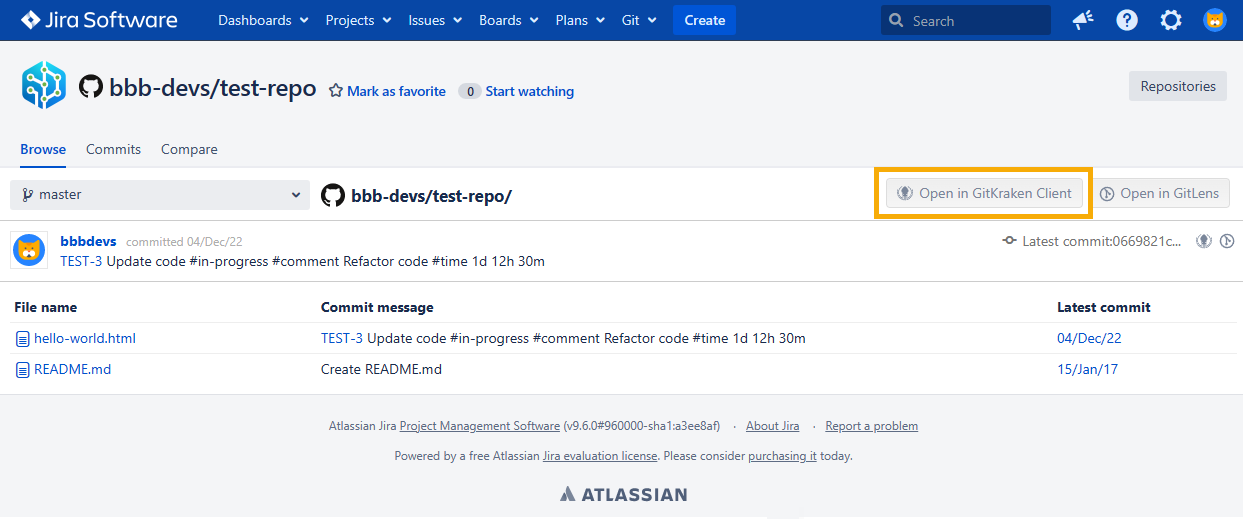Click the File name column header
This screenshot has width=1243, height=519.
click(x=46, y=307)
